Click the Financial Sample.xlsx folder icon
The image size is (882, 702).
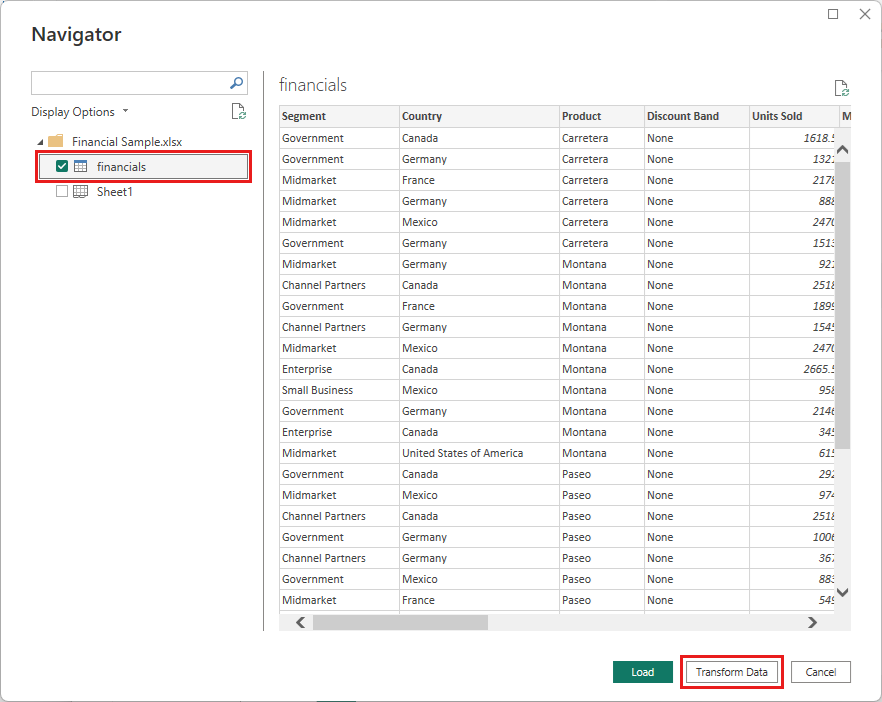[x=56, y=141]
